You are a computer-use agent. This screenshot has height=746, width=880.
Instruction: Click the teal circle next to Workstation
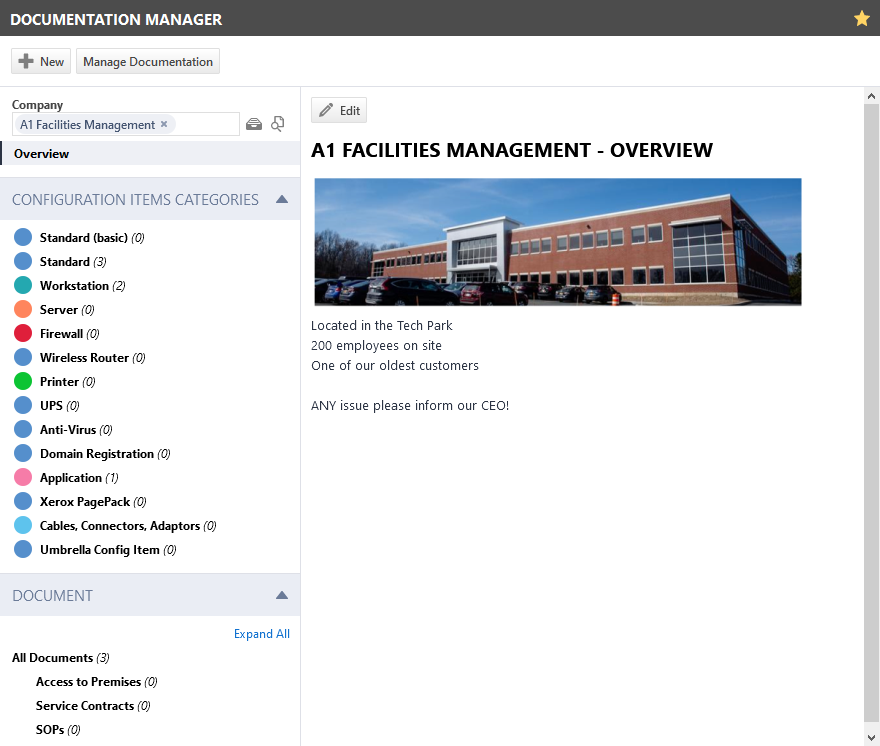[23, 285]
